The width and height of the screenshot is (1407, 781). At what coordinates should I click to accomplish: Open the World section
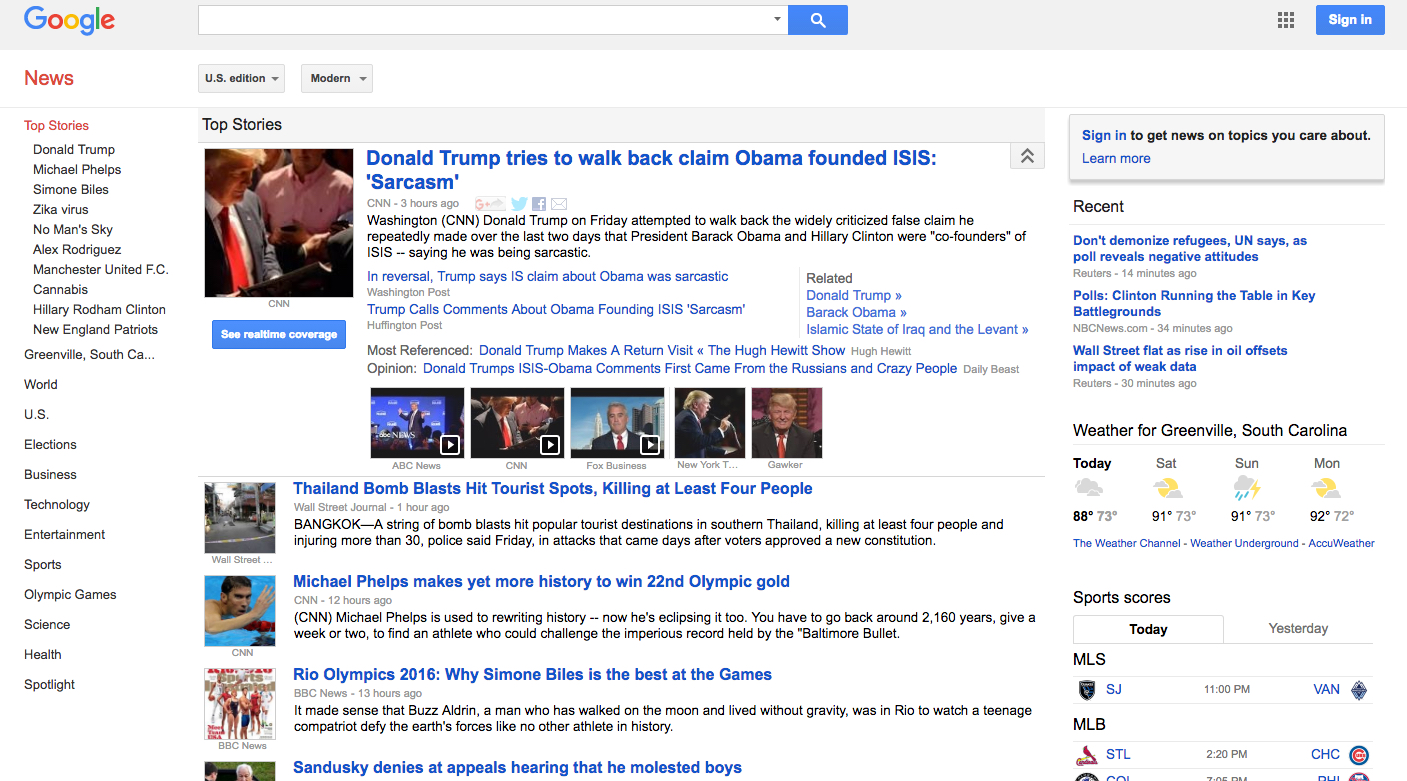(41, 384)
